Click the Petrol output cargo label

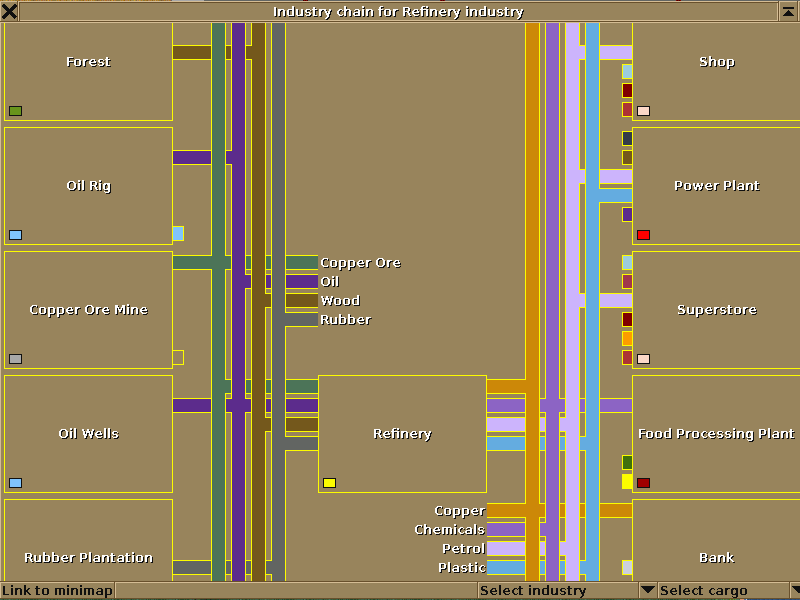tap(464, 548)
